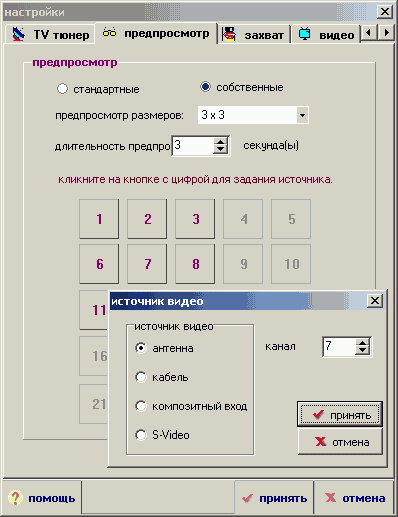Switch to the предпросмотр tab
The image size is (398, 517).
pyautogui.click(x=156, y=33)
